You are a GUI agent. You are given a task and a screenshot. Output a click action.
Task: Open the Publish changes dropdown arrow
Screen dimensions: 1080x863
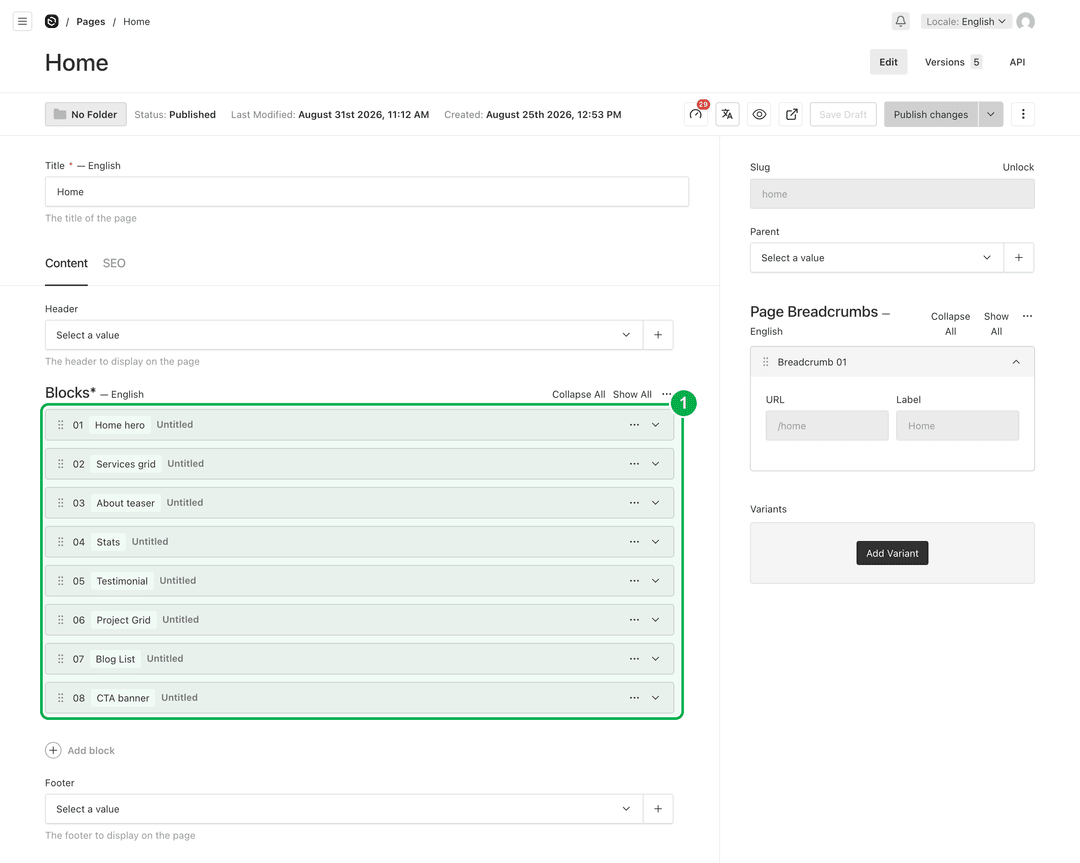pyautogui.click(x=990, y=114)
